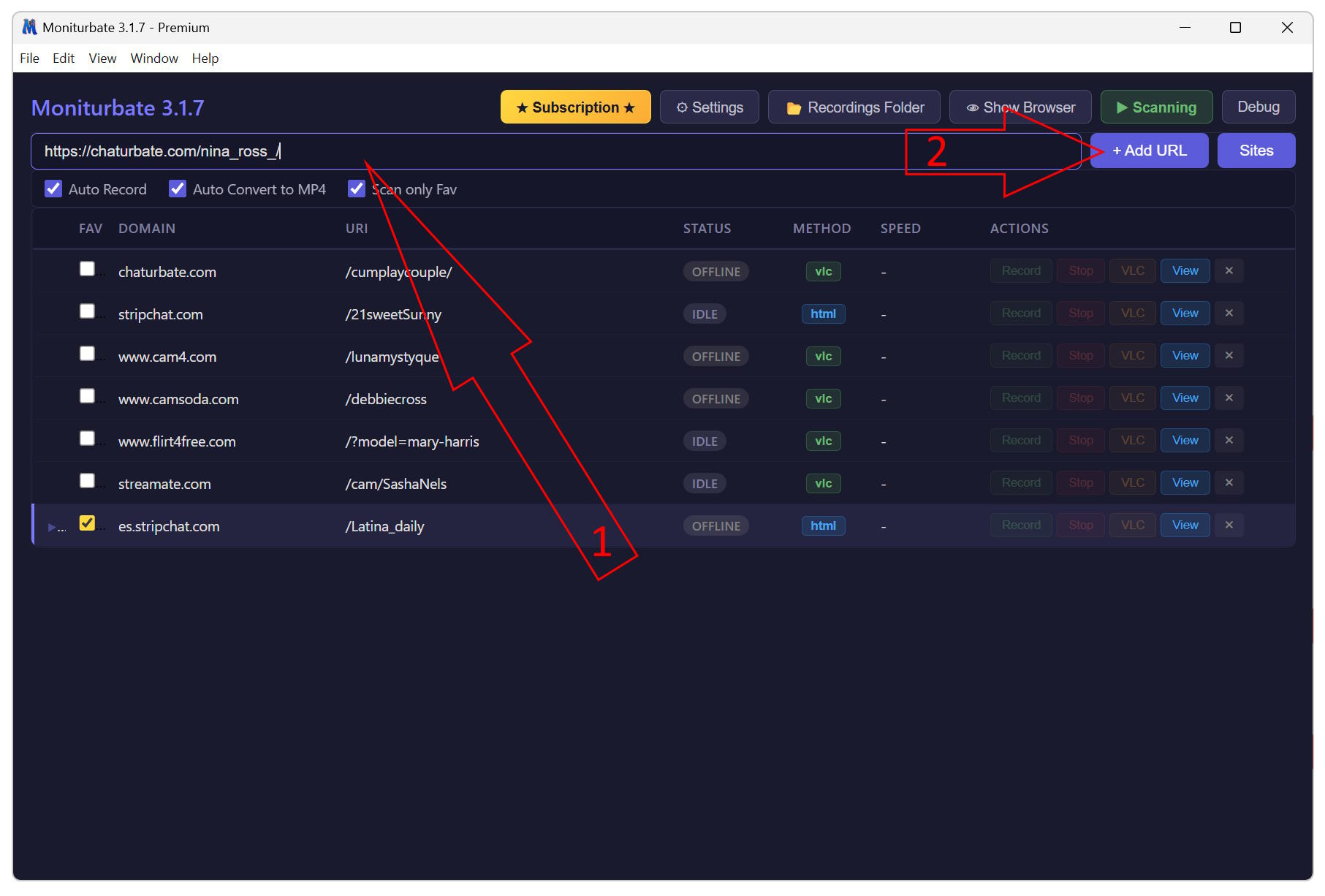Click the green play icon on Scanning
Screen dimensions: 1325x896
click(x=1123, y=107)
